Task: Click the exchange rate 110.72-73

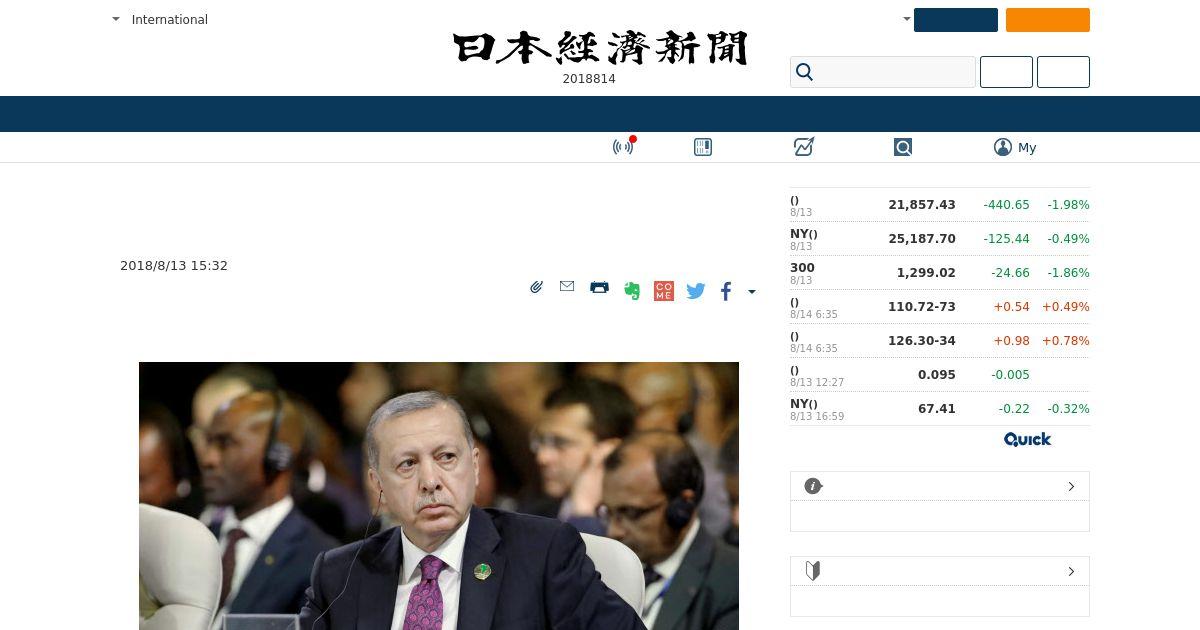Action: click(922, 307)
